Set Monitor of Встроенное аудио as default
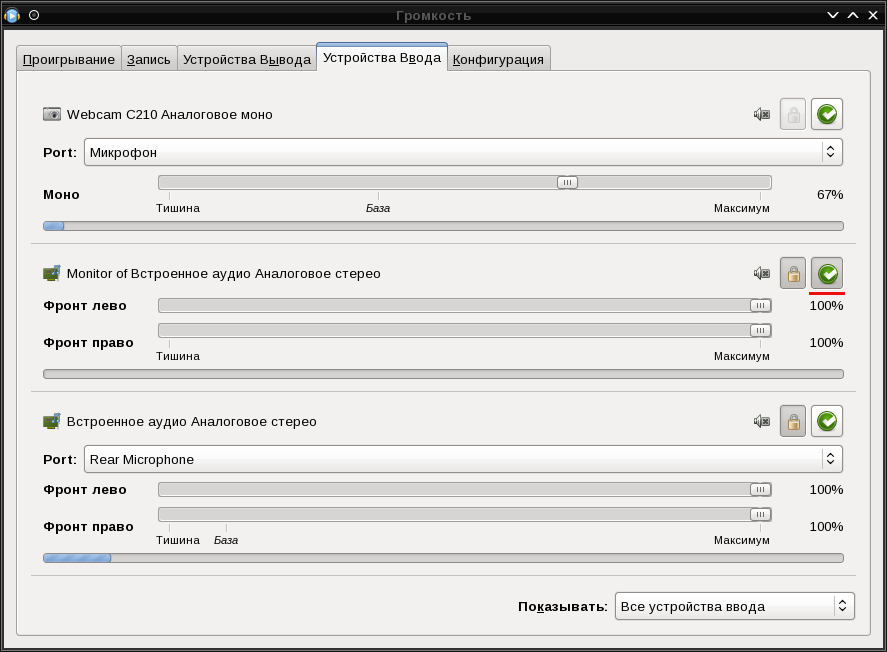 (827, 274)
